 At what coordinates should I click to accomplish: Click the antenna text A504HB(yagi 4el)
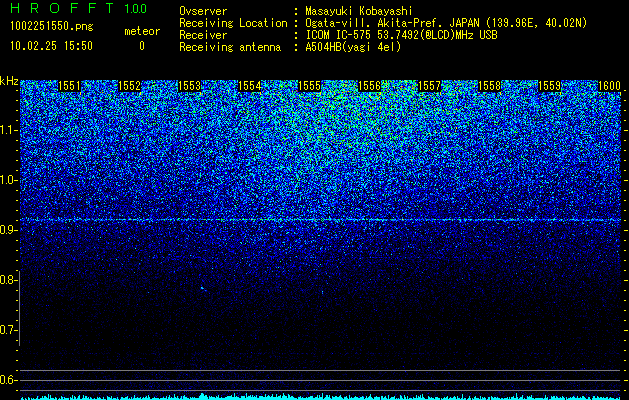pos(353,47)
